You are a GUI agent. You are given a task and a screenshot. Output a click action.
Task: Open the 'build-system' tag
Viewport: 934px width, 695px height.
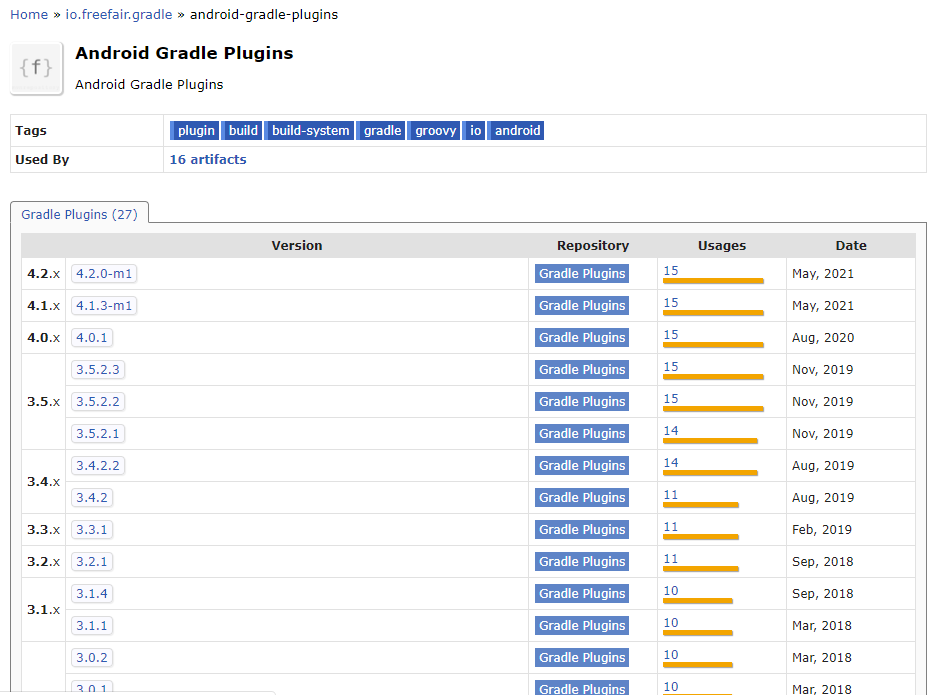(310, 130)
